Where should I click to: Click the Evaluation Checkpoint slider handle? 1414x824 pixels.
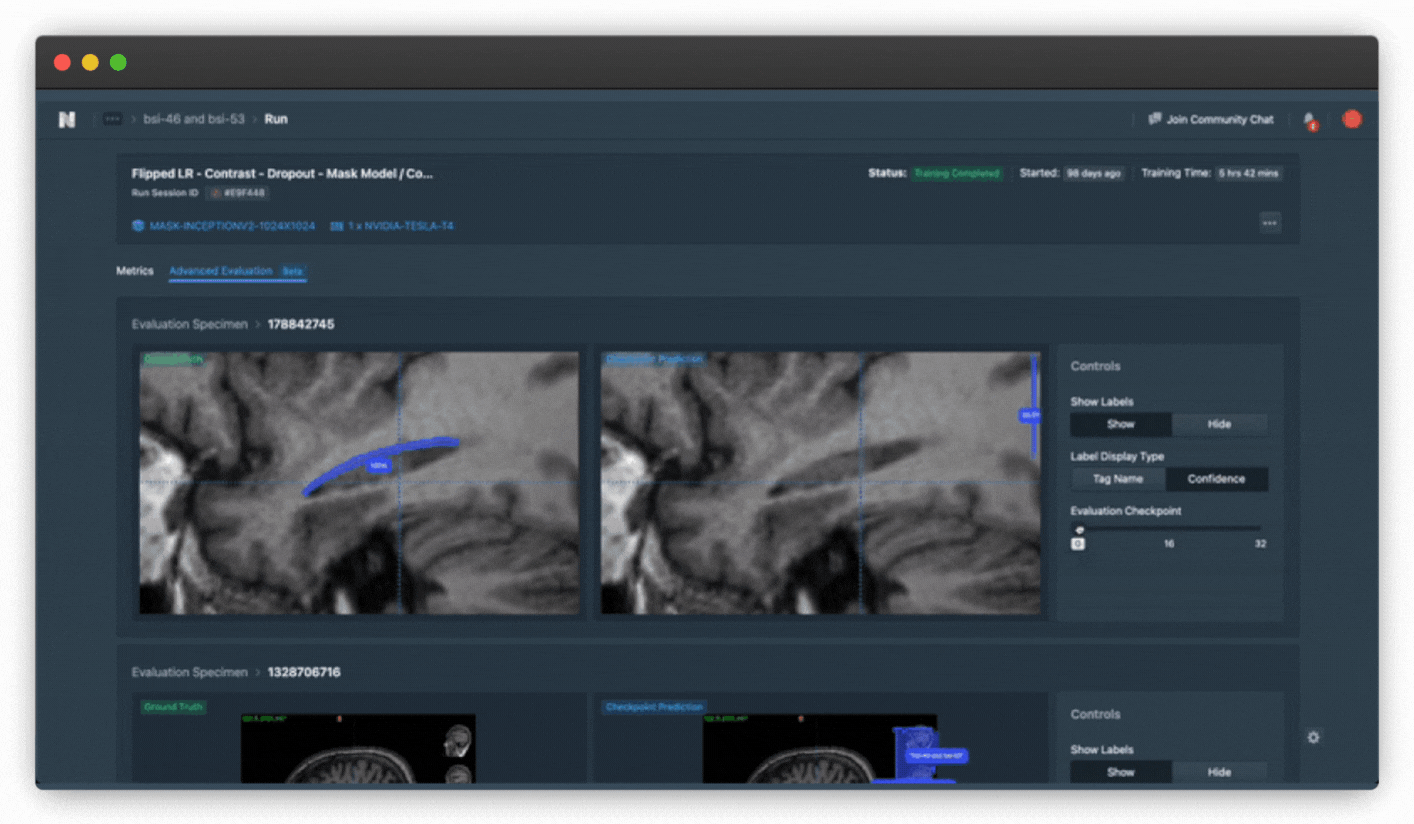(x=1078, y=529)
